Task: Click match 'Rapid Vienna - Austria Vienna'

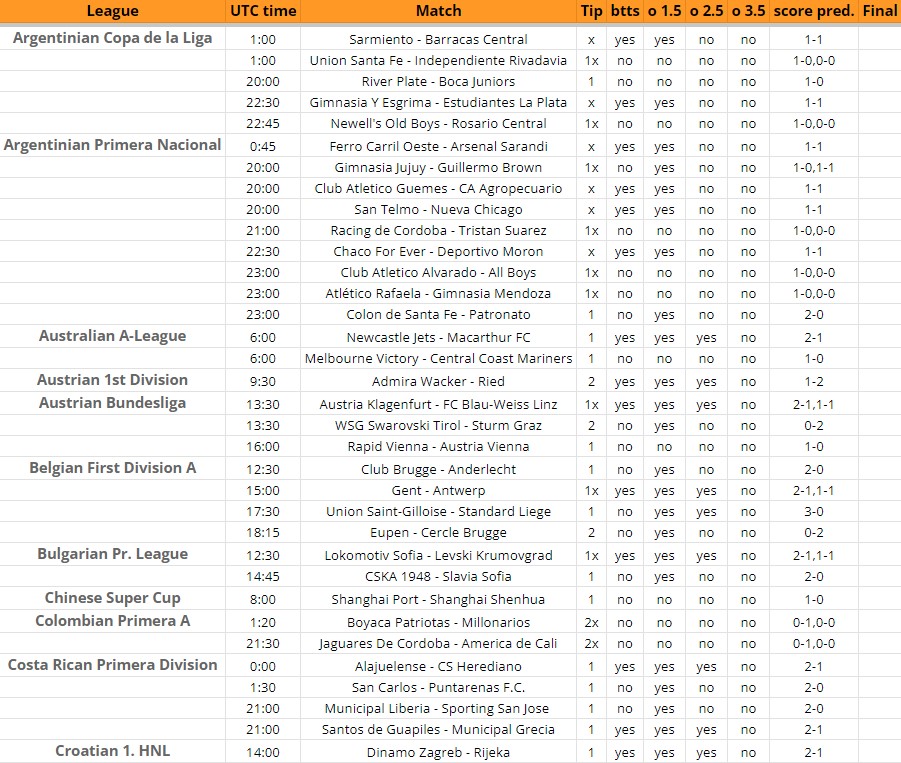Action: tap(438, 446)
